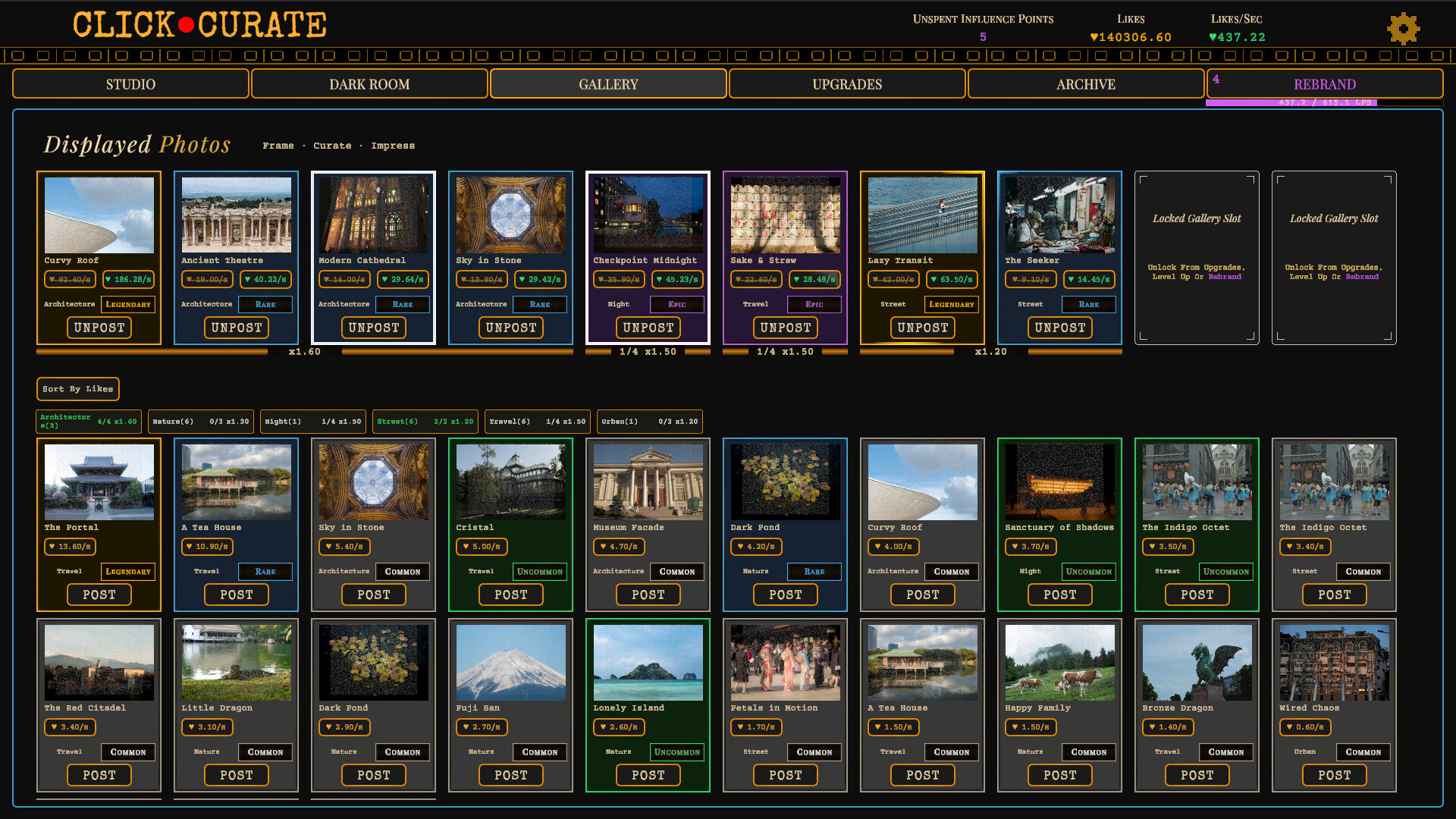Click the Rebrand purple progress bar

click(x=1291, y=102)
